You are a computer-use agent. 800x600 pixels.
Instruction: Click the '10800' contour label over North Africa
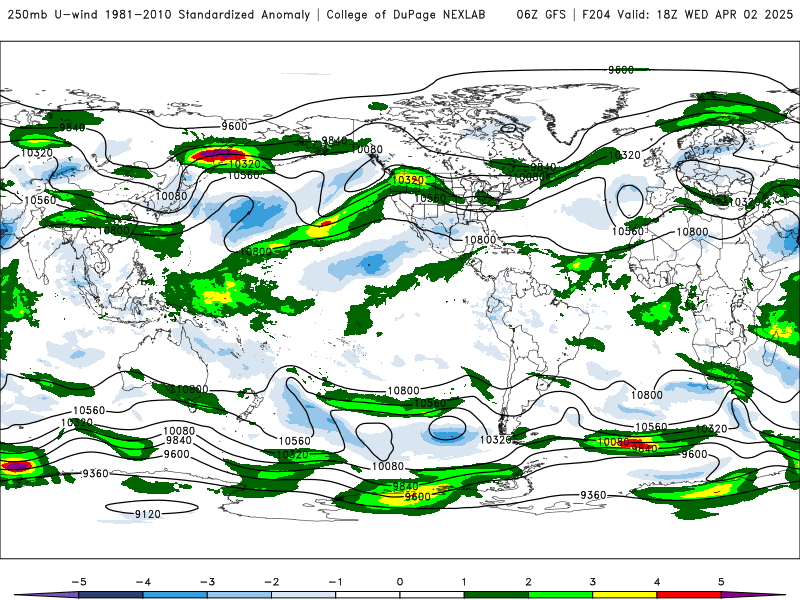pyautogui.click(x=692, y=232)
